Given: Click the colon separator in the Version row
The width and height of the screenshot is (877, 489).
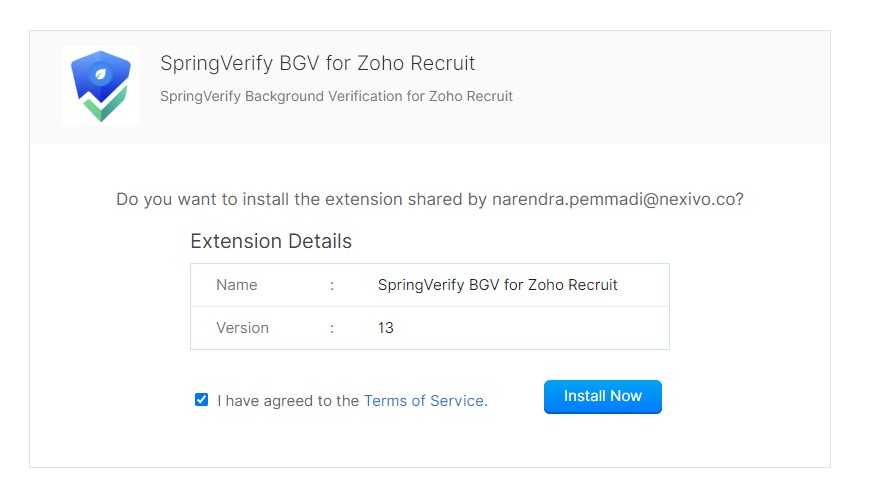Looking at the screenshot, I should pyautogui.click(x=332, y=329).
